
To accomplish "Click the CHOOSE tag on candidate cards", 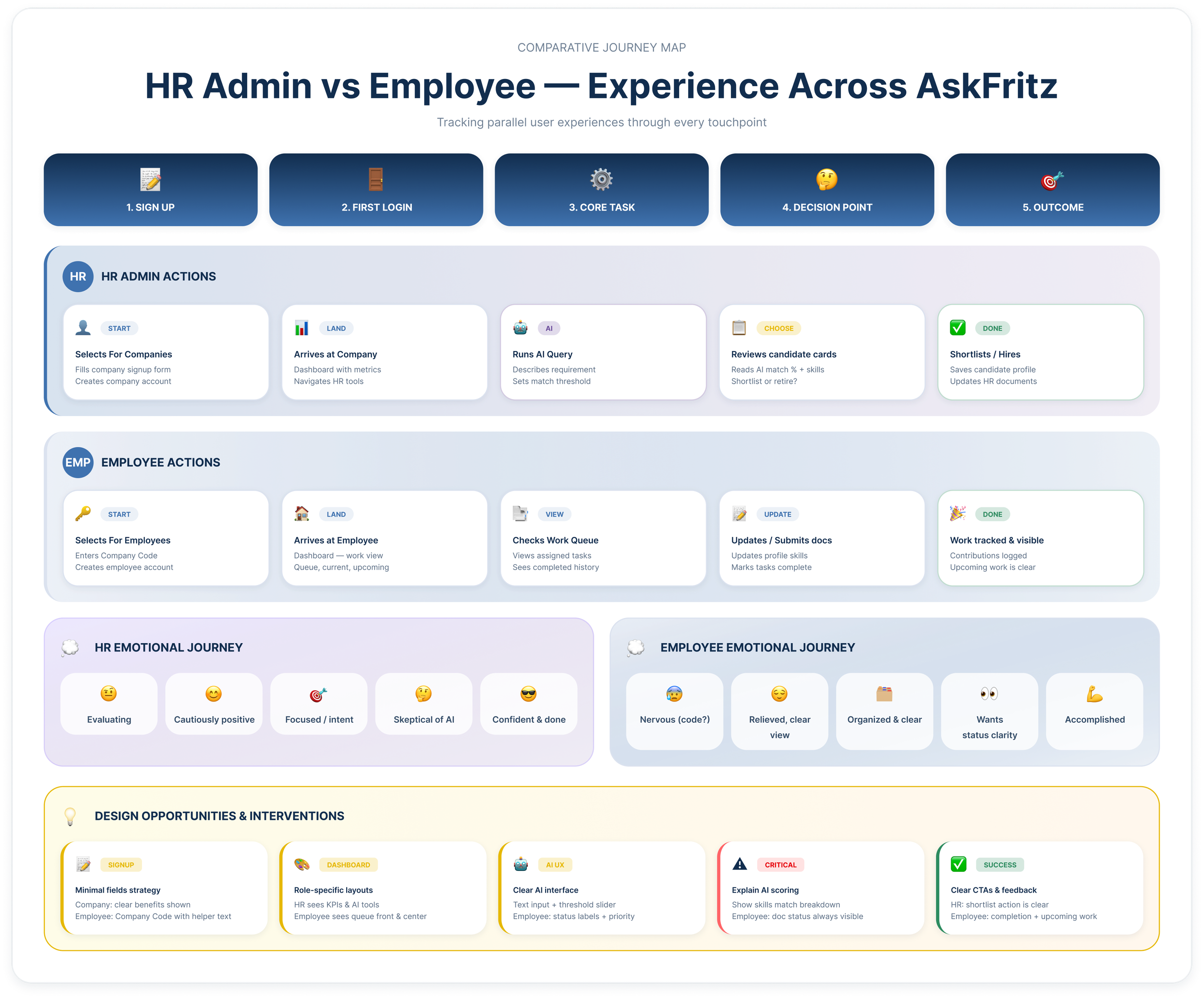I will point(779,328).
